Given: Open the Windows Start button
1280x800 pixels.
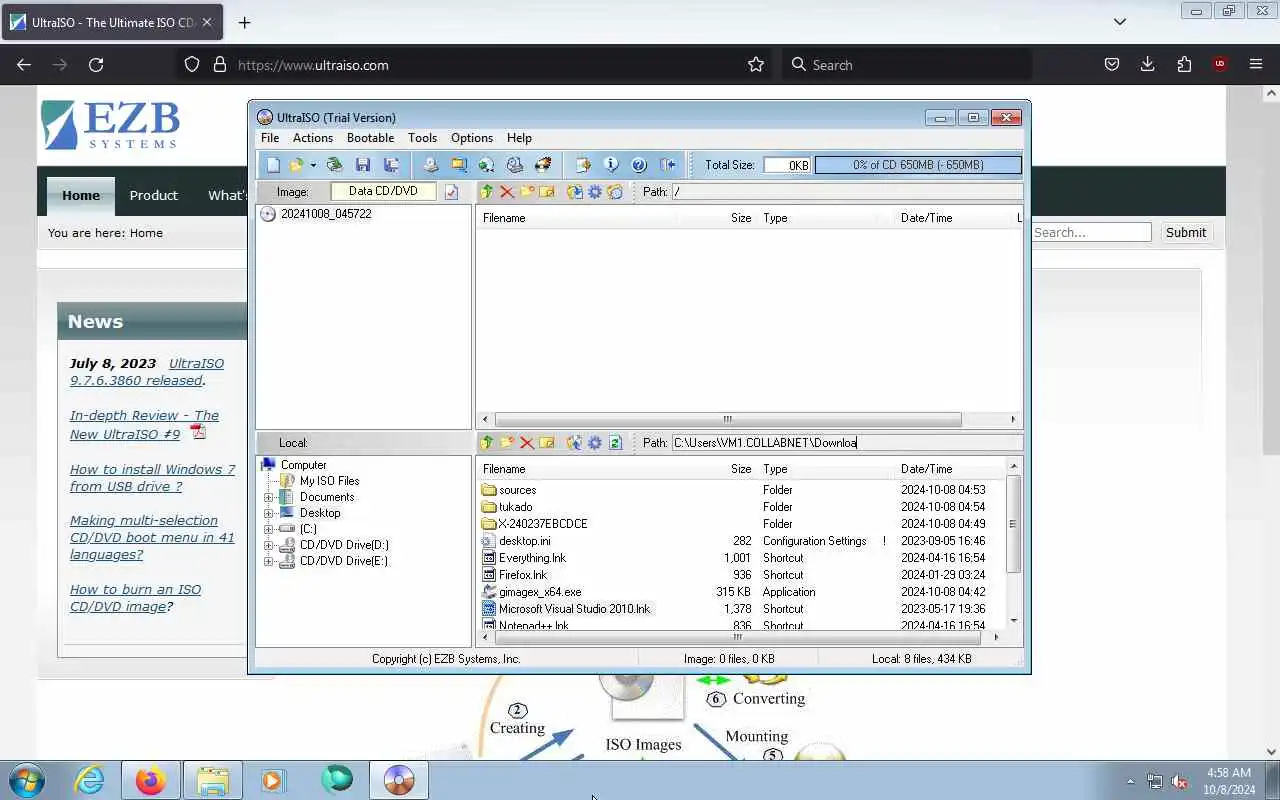Looking at the screenshot, I should coord(27,780).
